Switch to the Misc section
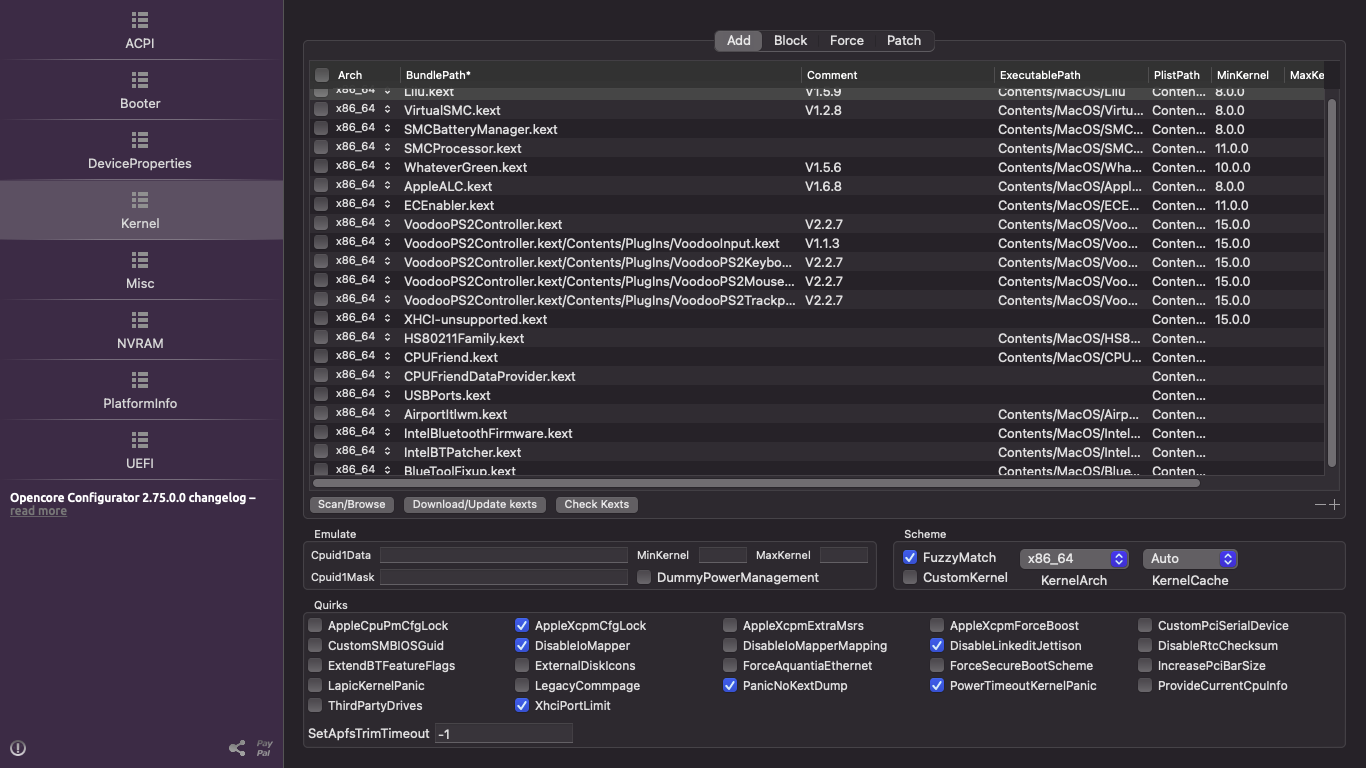 point(140,270)
